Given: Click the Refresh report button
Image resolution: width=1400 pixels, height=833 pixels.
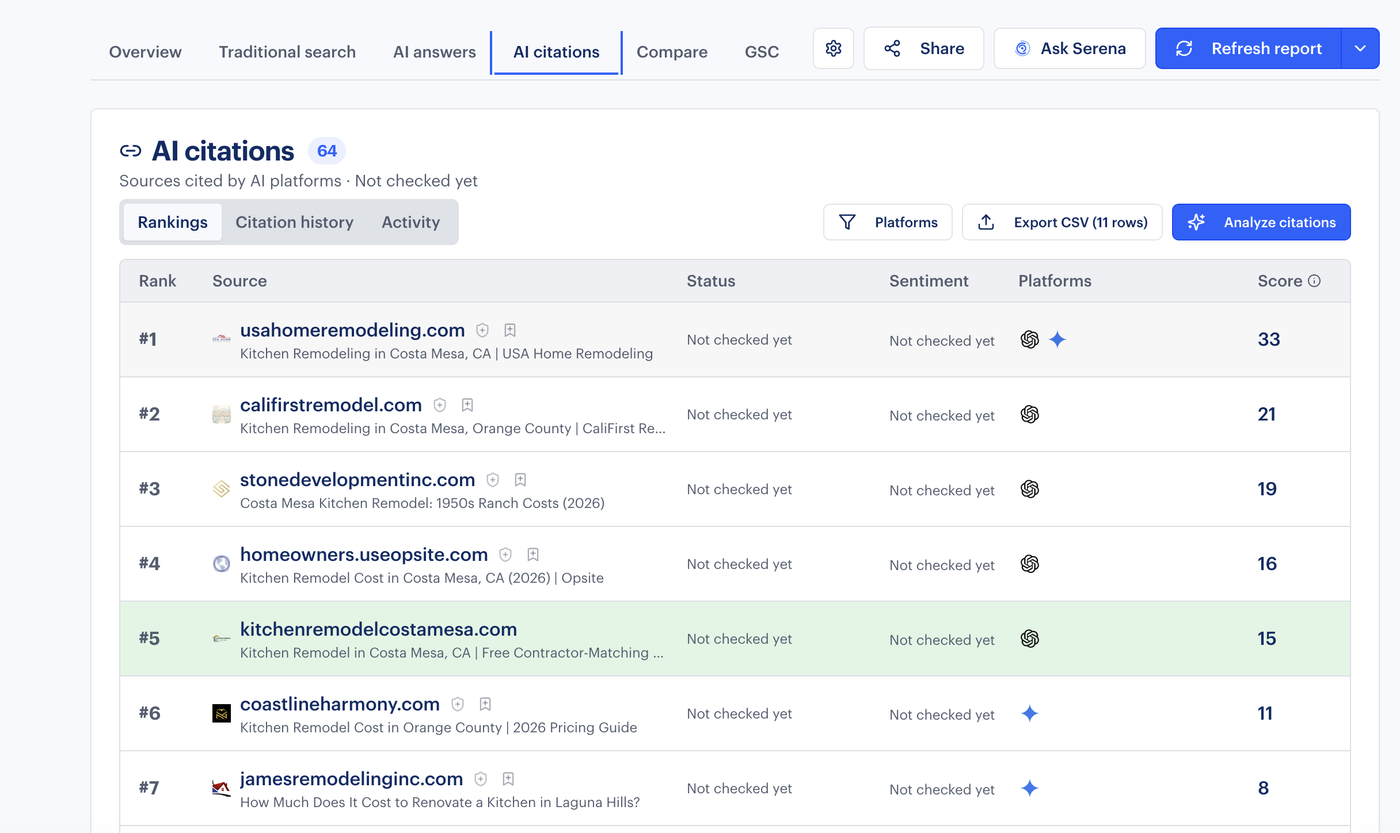Looking at the screenshot, I should (x=1248, y=48).
